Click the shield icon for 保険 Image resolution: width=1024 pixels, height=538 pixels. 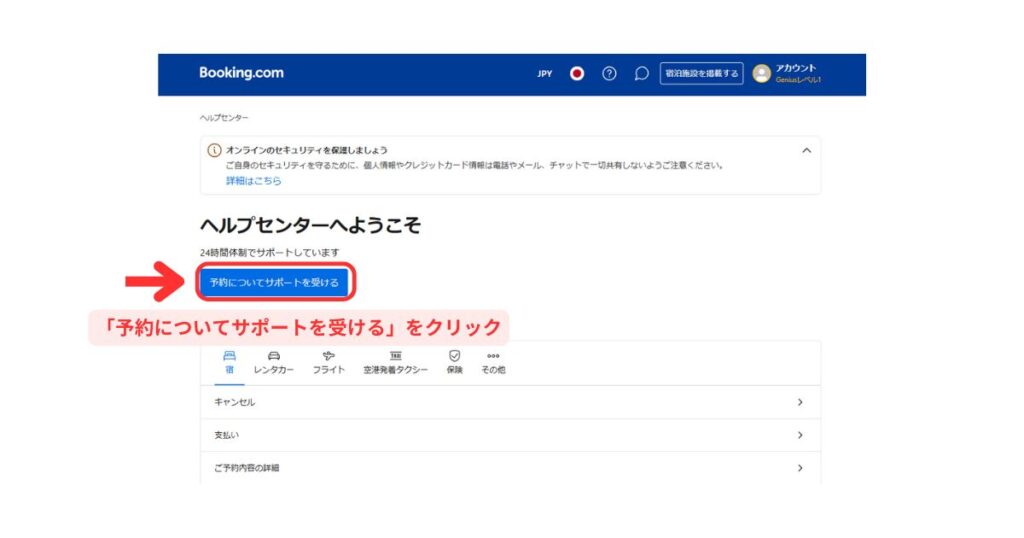455,356
